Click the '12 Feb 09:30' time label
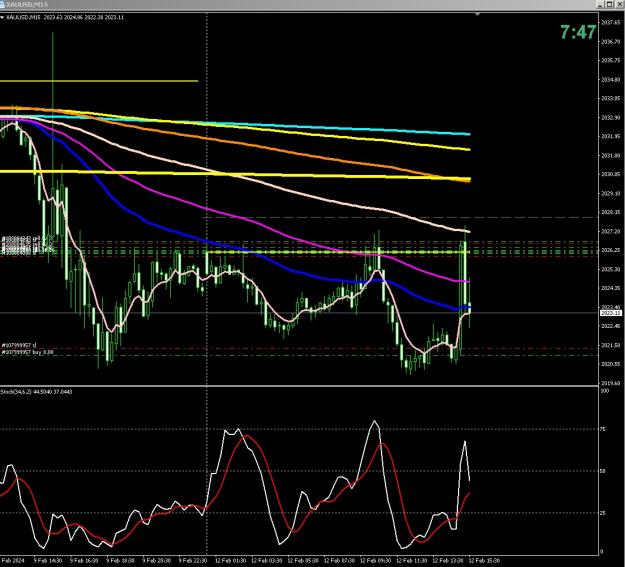Viewport: 625px width, 567px height. [375, 561]
